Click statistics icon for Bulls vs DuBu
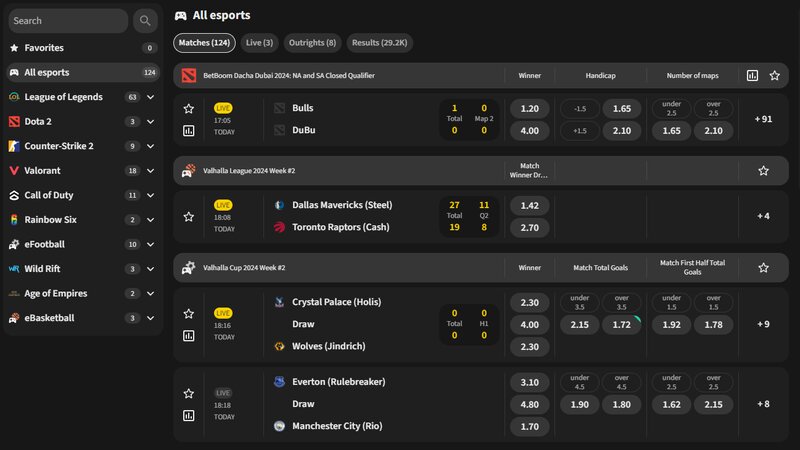The width and height of the screenshot is (800, 450). (188, 130)
